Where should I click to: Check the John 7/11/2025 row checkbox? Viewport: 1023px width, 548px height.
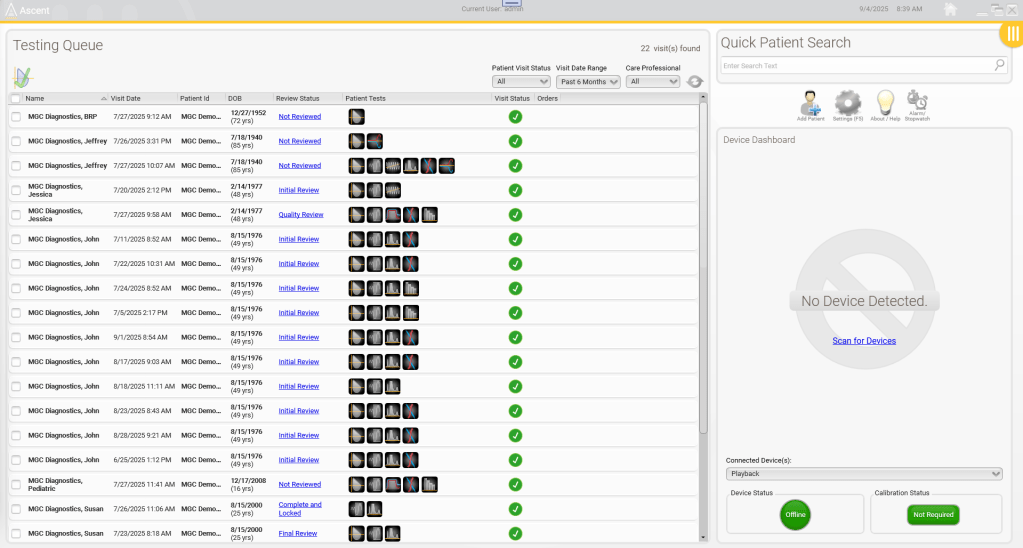click(16, 239)
